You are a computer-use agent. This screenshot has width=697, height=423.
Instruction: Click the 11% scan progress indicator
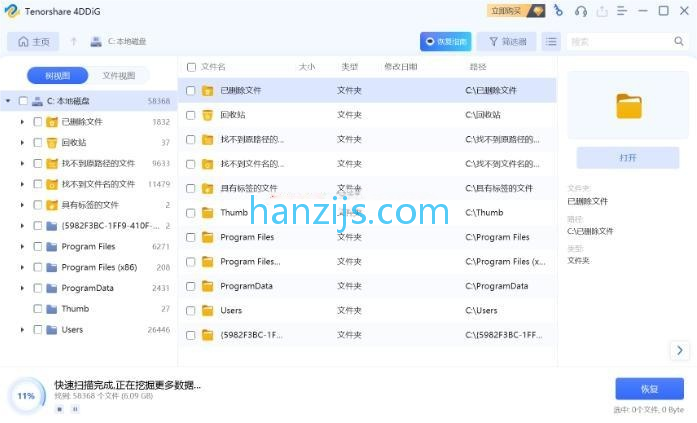pos(26,396)
